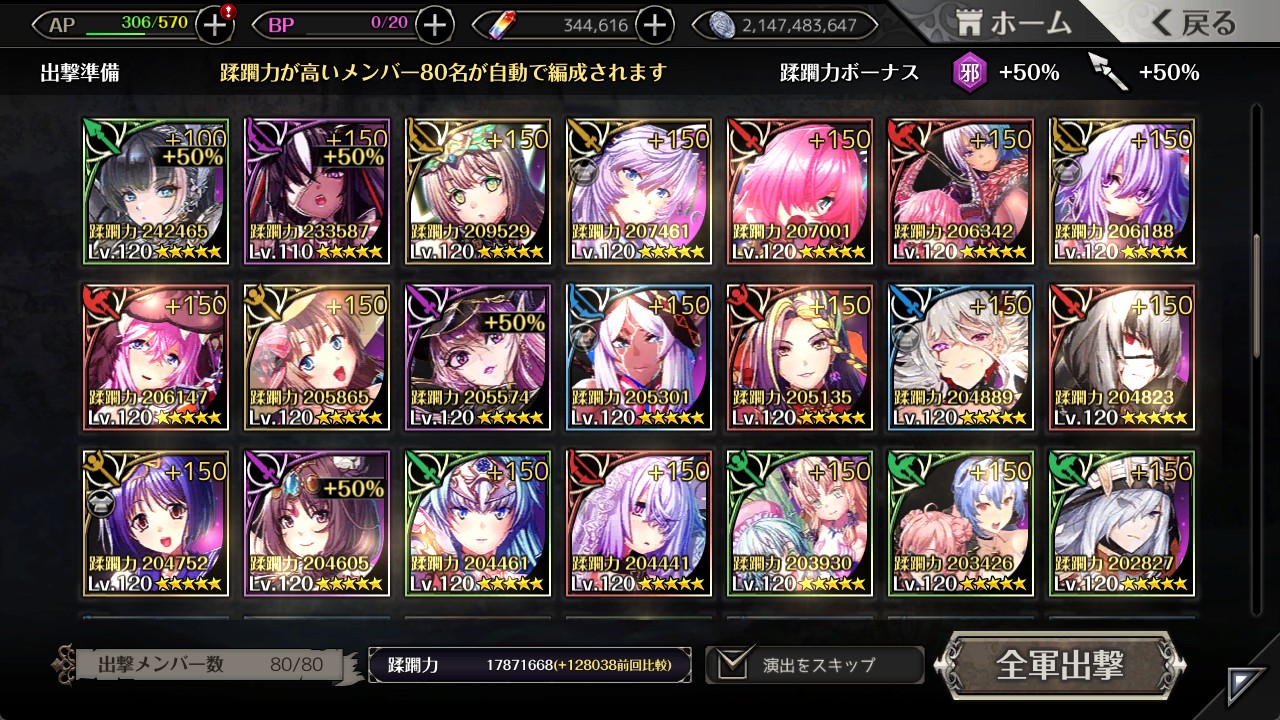Tap the spear weapon bonus icon
Image resolution: width=1280 pixels, height=720 pixels.
1109,72
